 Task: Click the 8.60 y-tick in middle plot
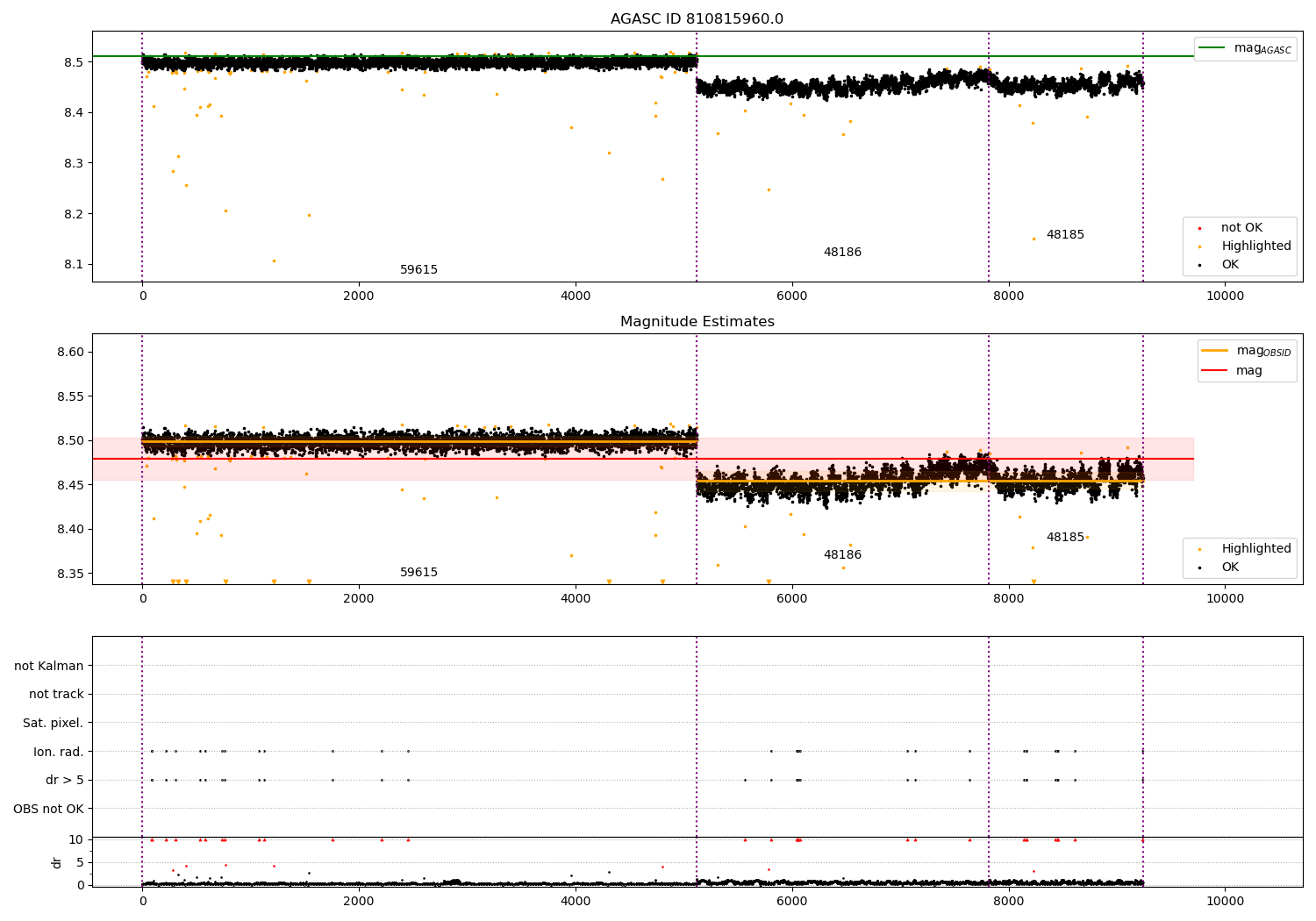pyautogui.click(x=70, y=353)
